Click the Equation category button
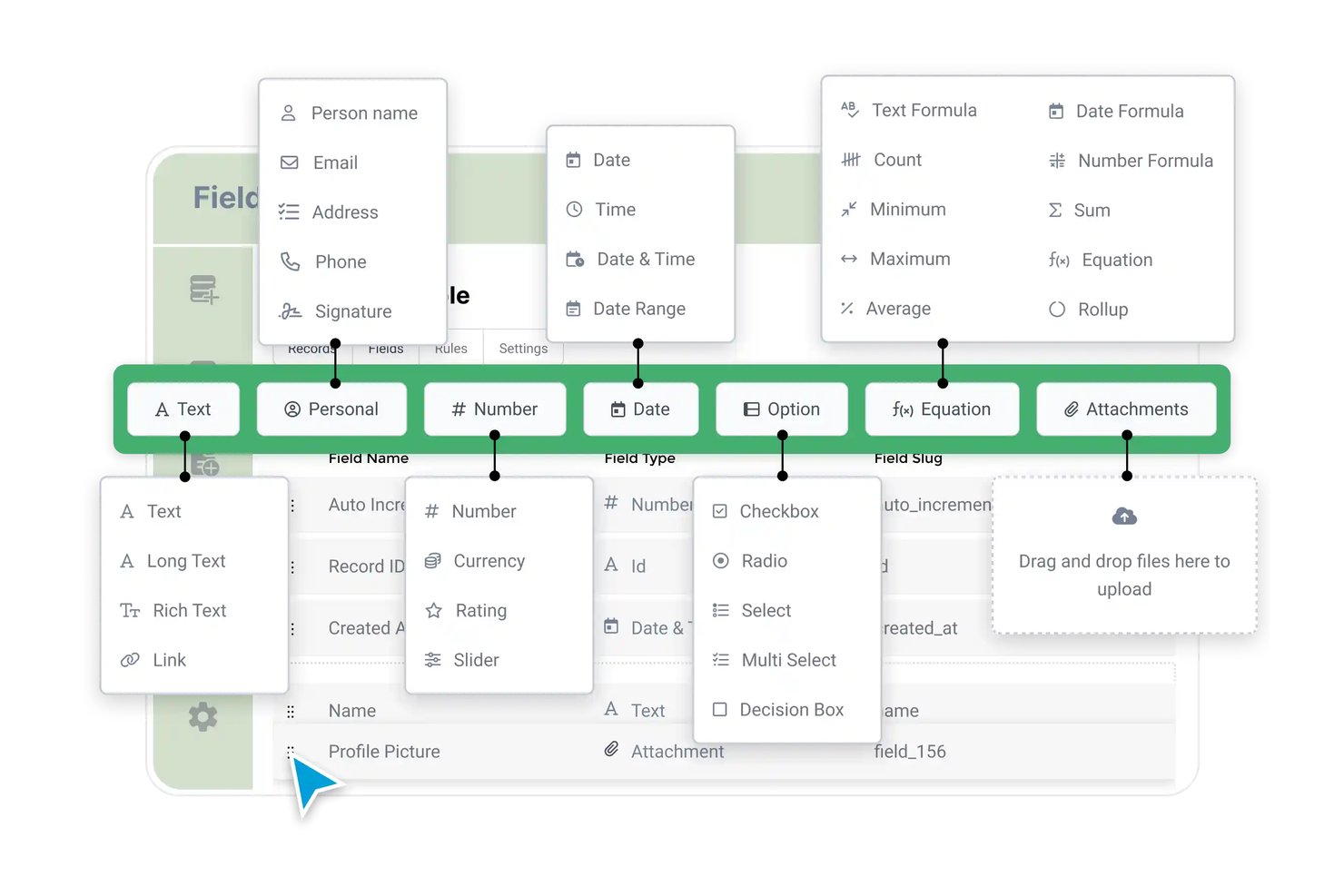Screen dimensions: 1344x896 942,409
